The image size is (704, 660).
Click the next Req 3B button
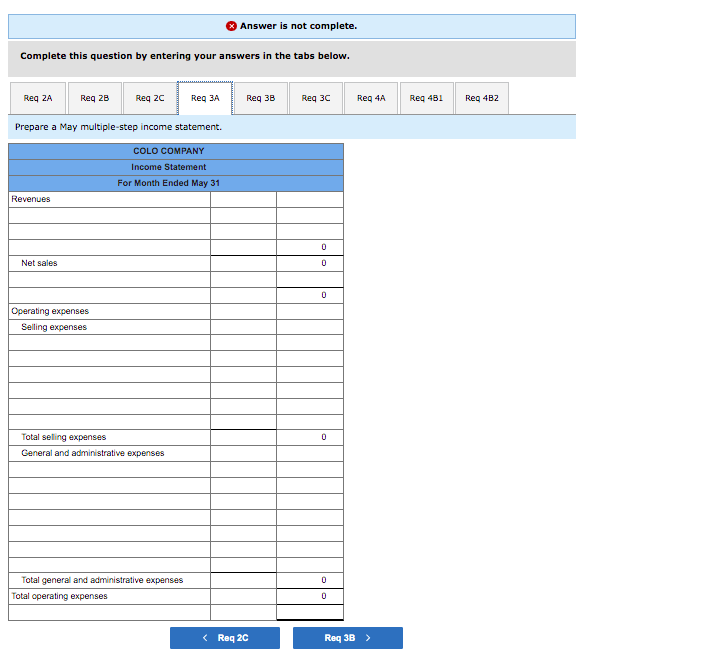pos(348,638)
